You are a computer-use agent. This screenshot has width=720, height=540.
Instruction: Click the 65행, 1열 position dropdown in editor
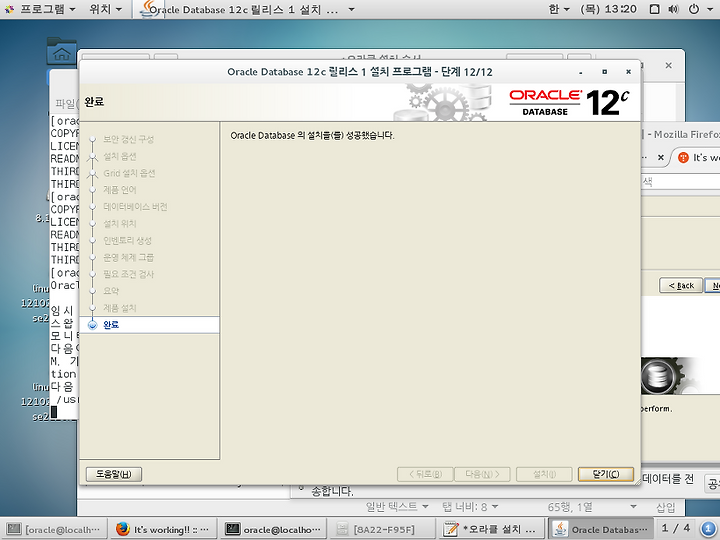coord(591,506)
